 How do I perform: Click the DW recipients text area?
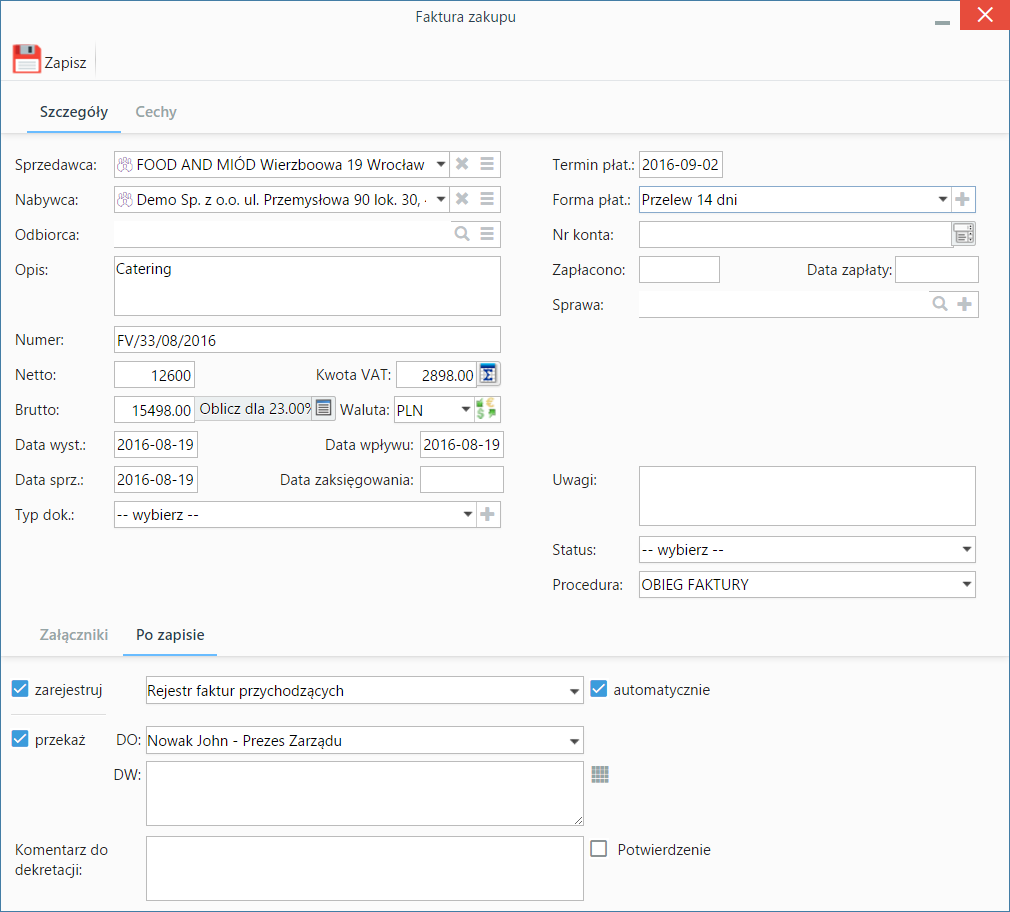coord(365,793)
